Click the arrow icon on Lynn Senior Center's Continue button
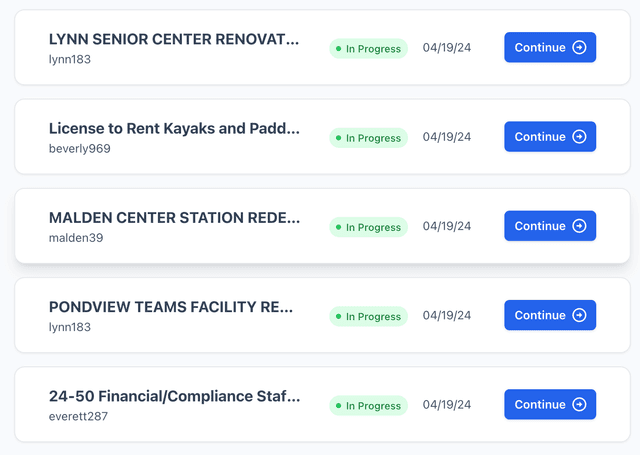This screenshot has width=640, height=455. tap(579, 48)
